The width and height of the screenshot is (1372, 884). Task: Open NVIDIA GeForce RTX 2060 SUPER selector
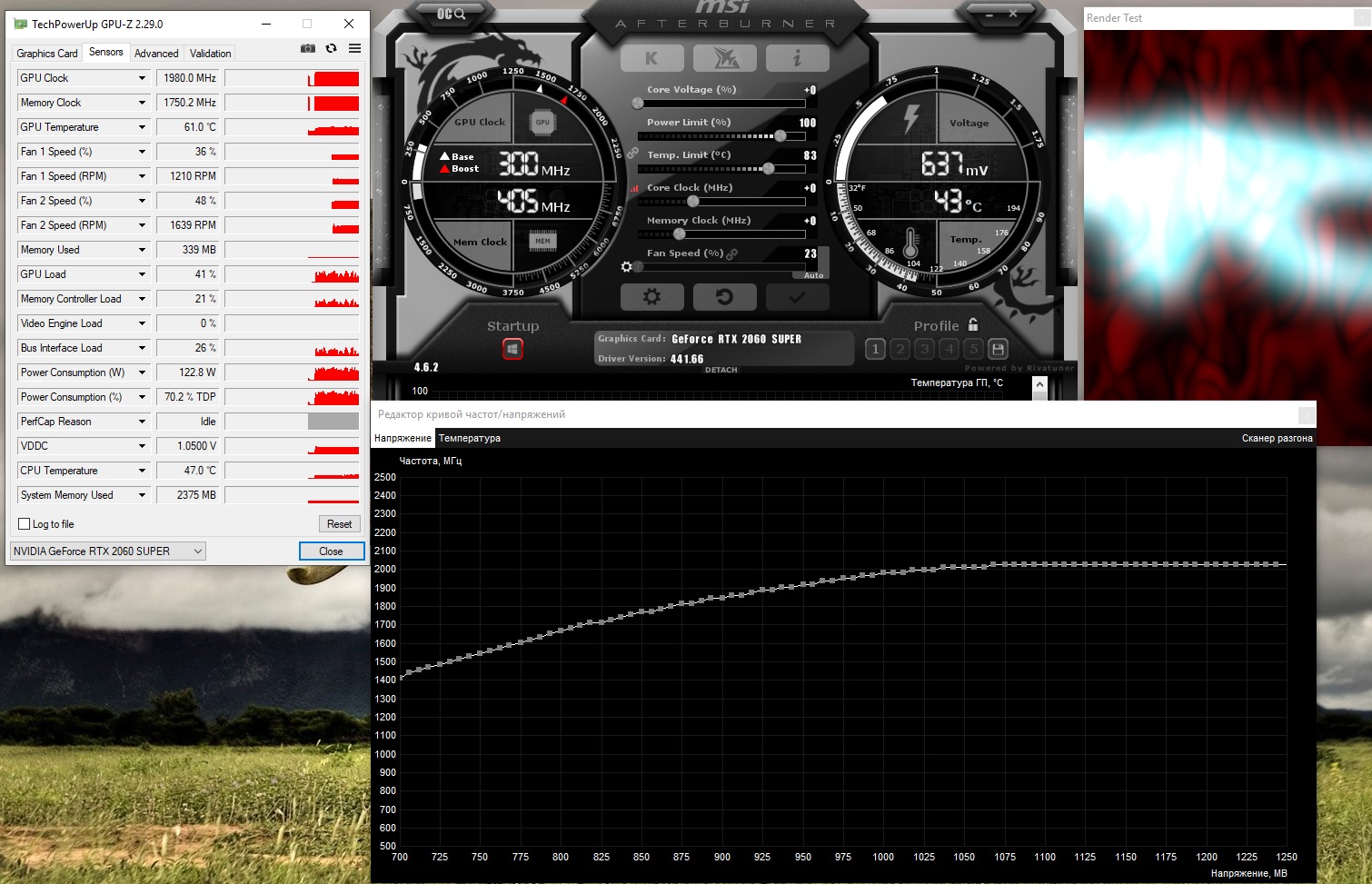[x=108, y=551]
